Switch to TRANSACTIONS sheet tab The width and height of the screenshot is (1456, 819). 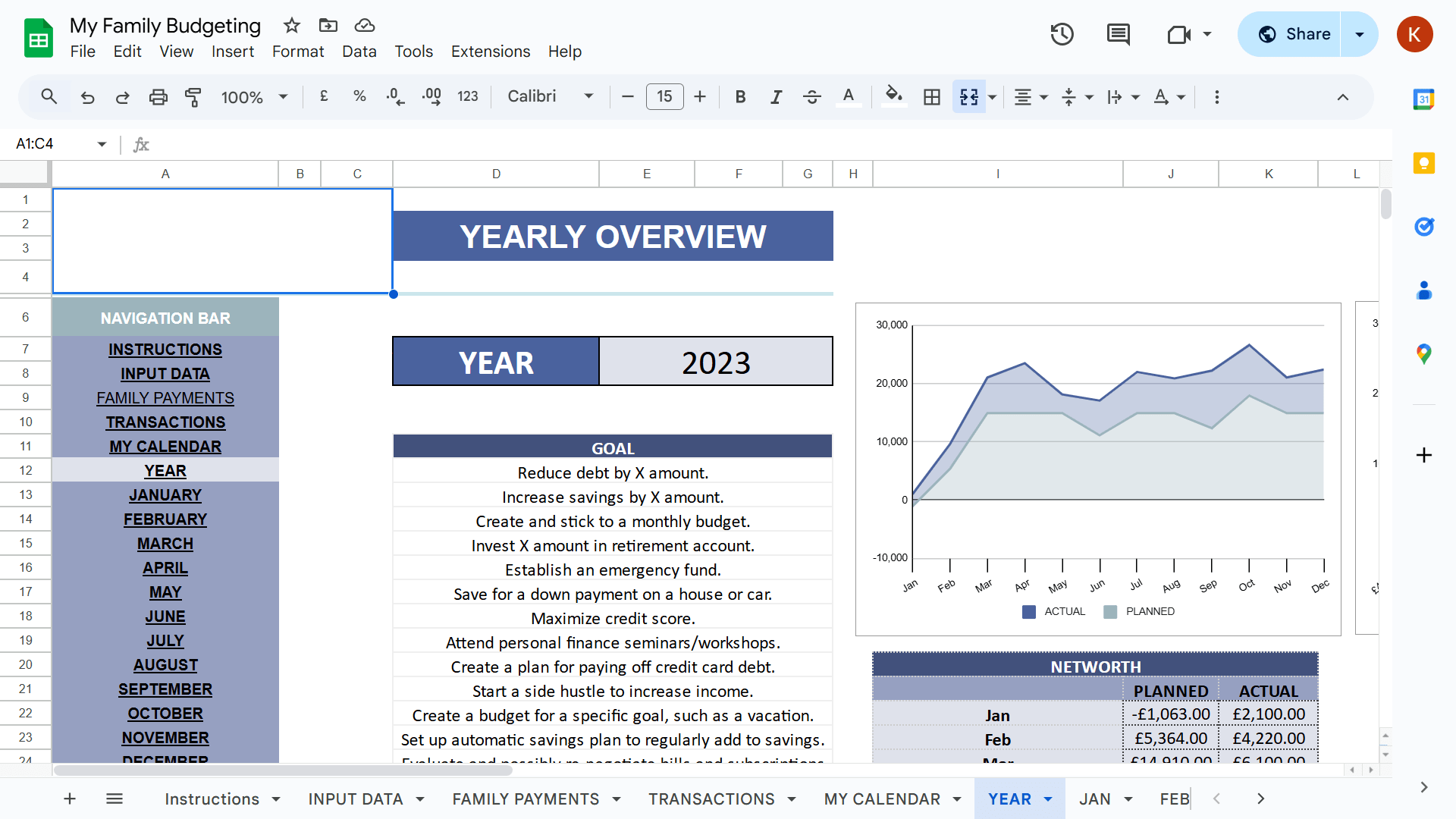pos(711,799)
